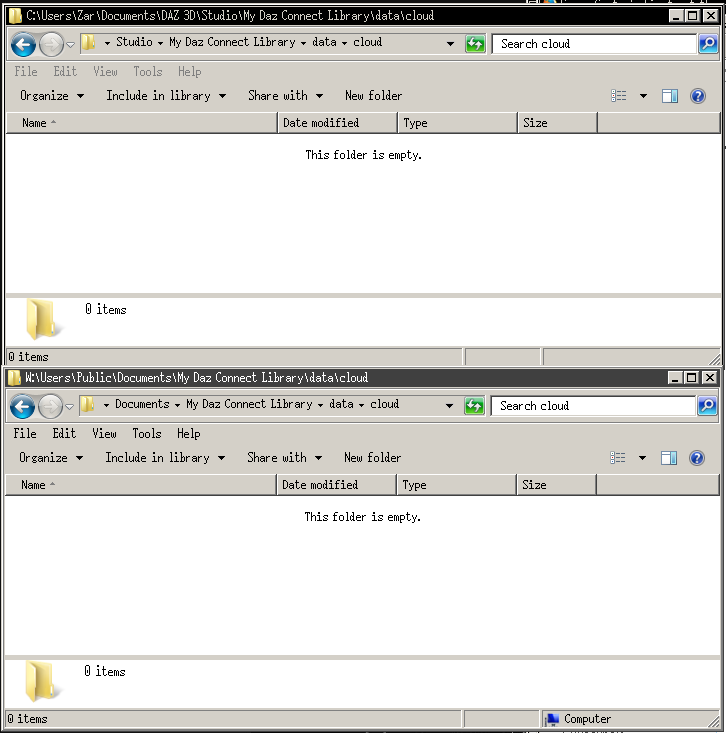The image size is (726, 733).
Task: Expand arrow after My Daz Connect Library, bottom window
Action: tap(320, 405)
